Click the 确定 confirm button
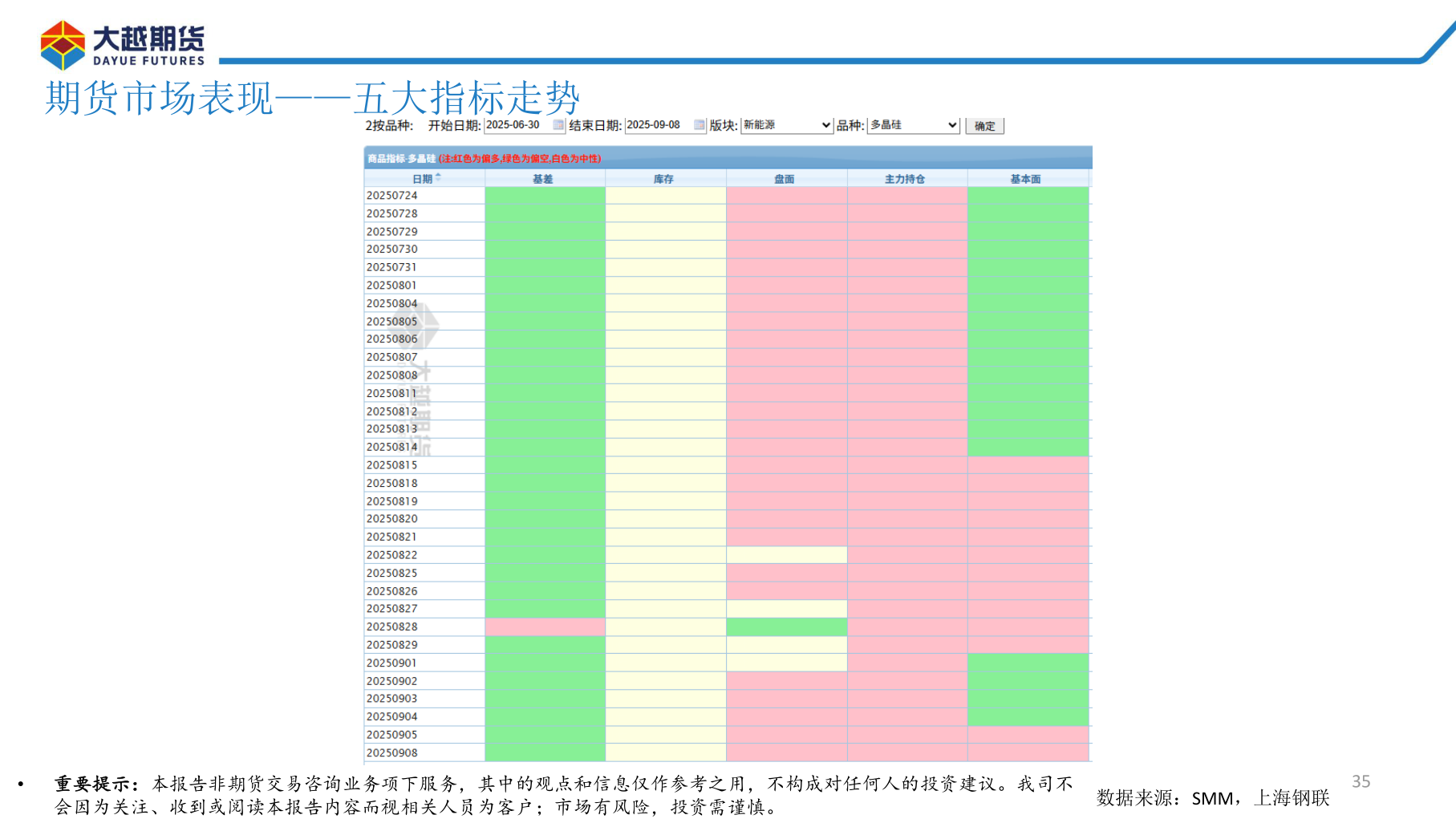Viewport: 1456px width, 819px height. coord(985,126)
